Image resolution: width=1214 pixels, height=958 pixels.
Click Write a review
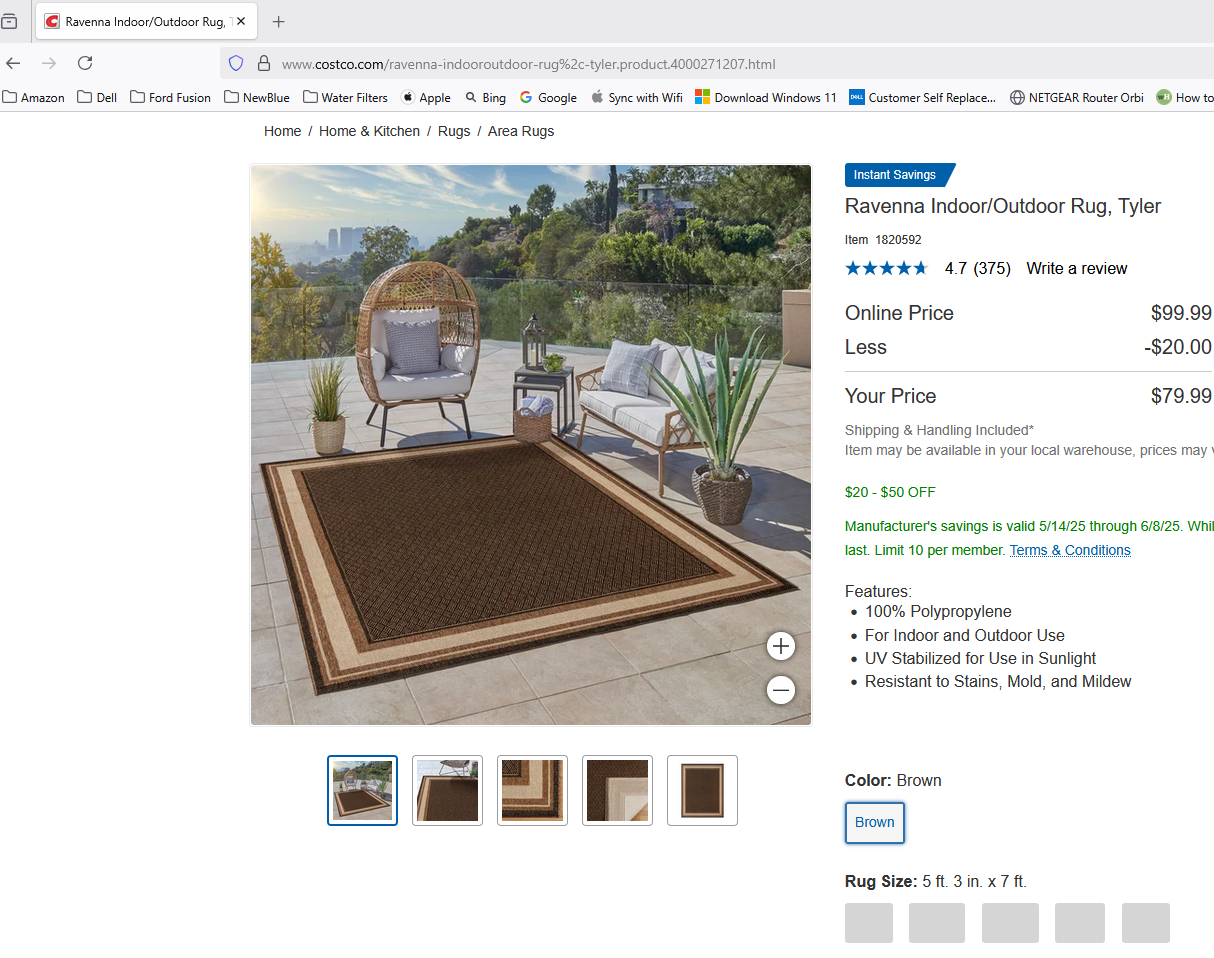click(x=1077, y=268)
